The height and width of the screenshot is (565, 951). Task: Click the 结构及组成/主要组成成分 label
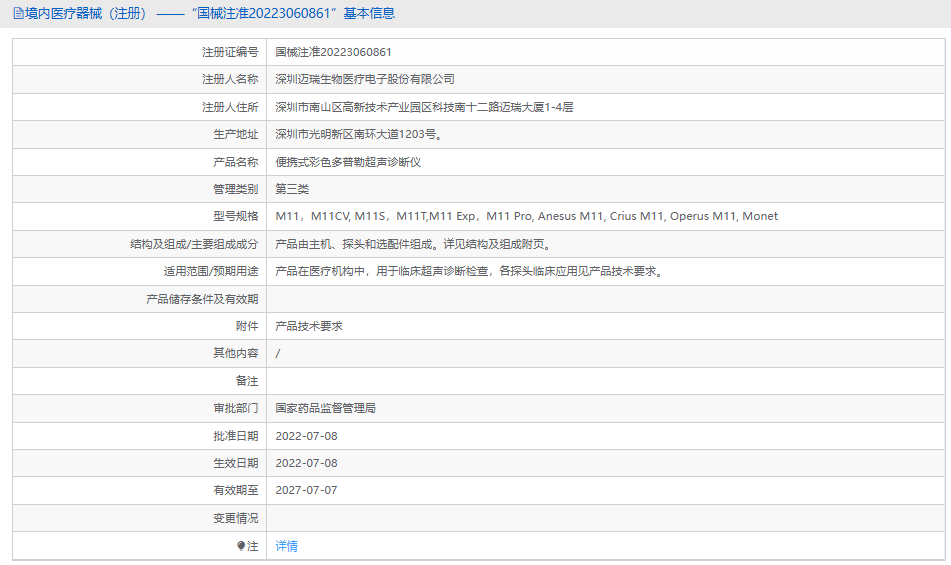pyautogui.click(x=194, y=244)
